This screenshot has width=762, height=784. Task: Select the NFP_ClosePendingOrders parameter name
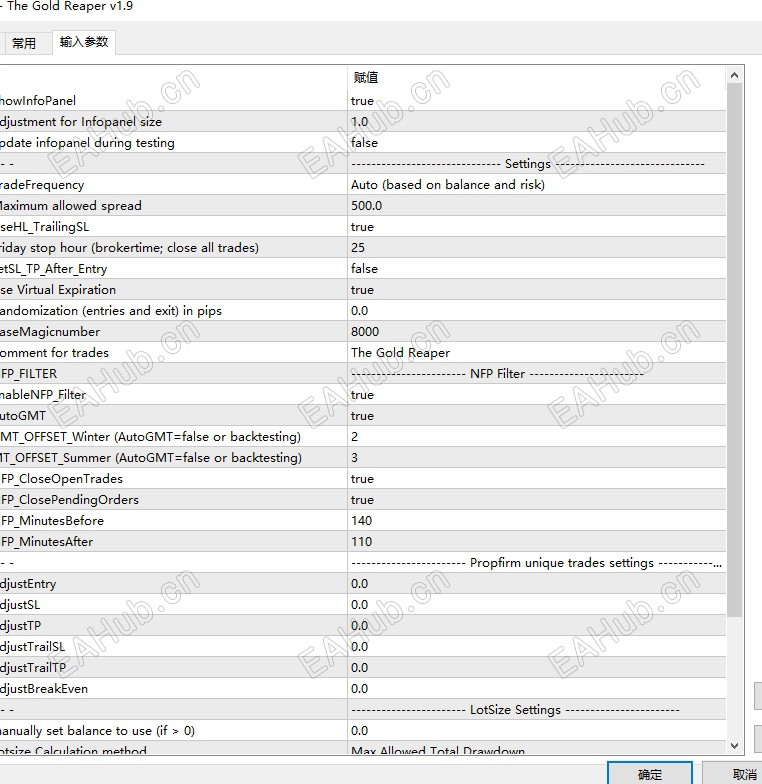pyautogui.click(x=70, y=500)
